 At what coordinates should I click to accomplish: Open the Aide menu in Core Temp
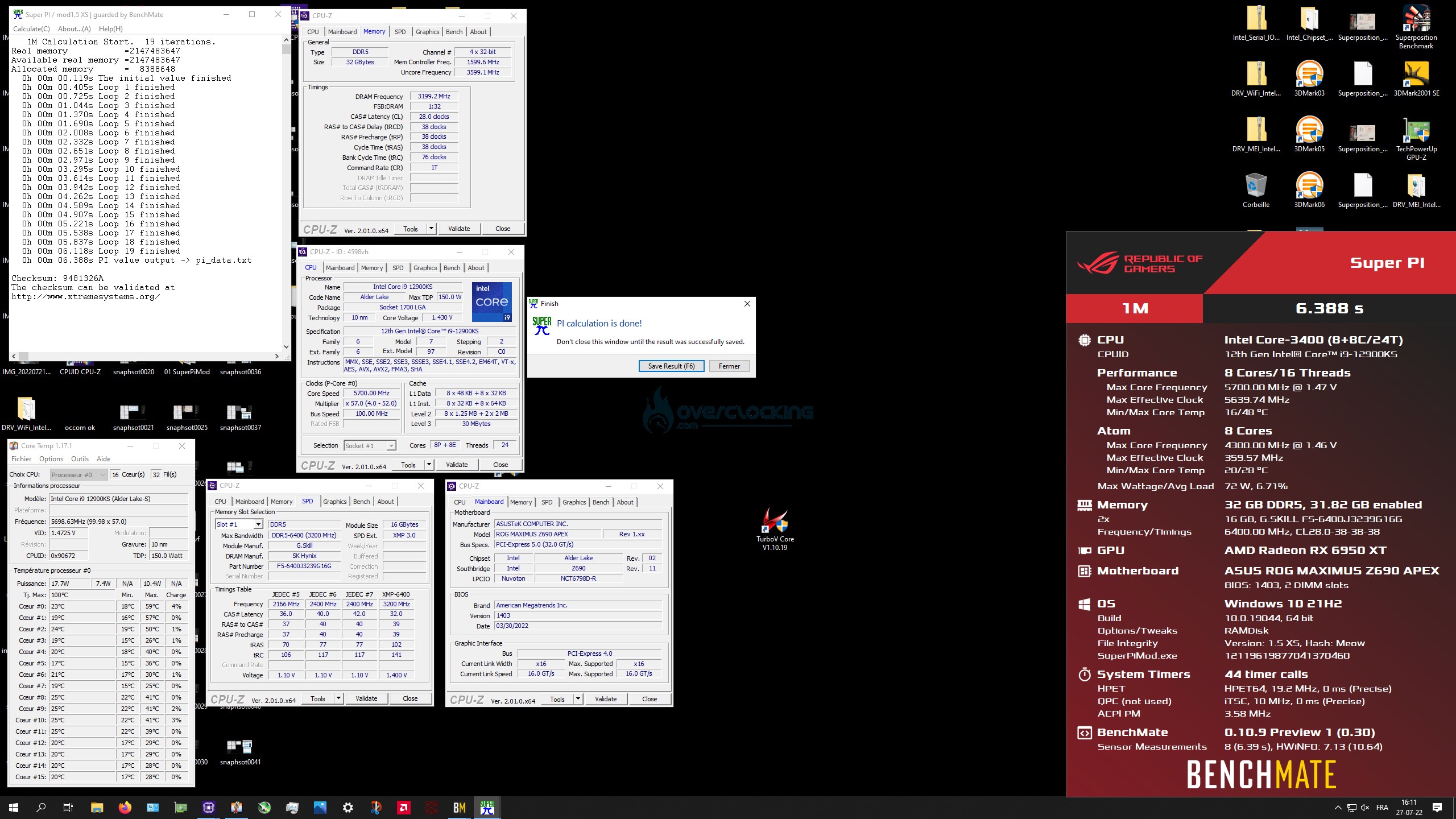(x=104, y=459)
